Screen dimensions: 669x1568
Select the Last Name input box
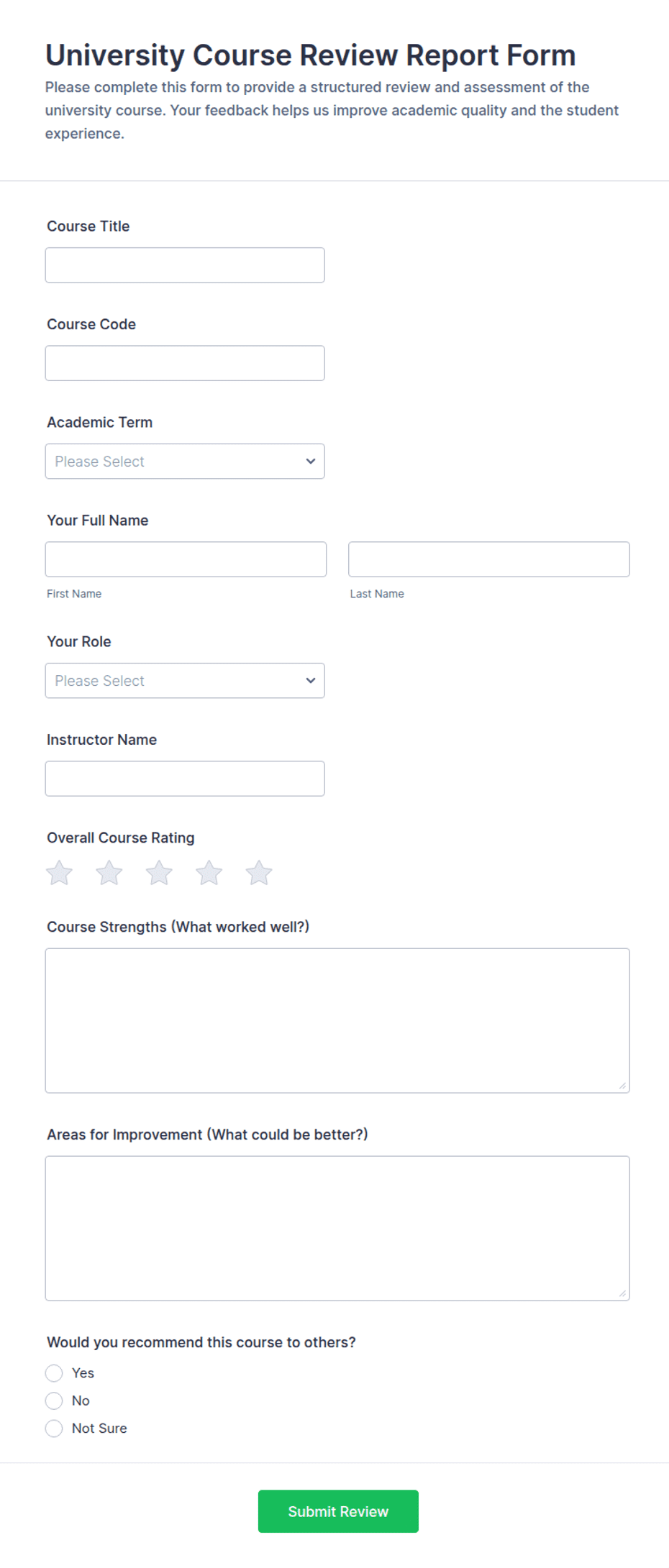(x=489, y=559)
